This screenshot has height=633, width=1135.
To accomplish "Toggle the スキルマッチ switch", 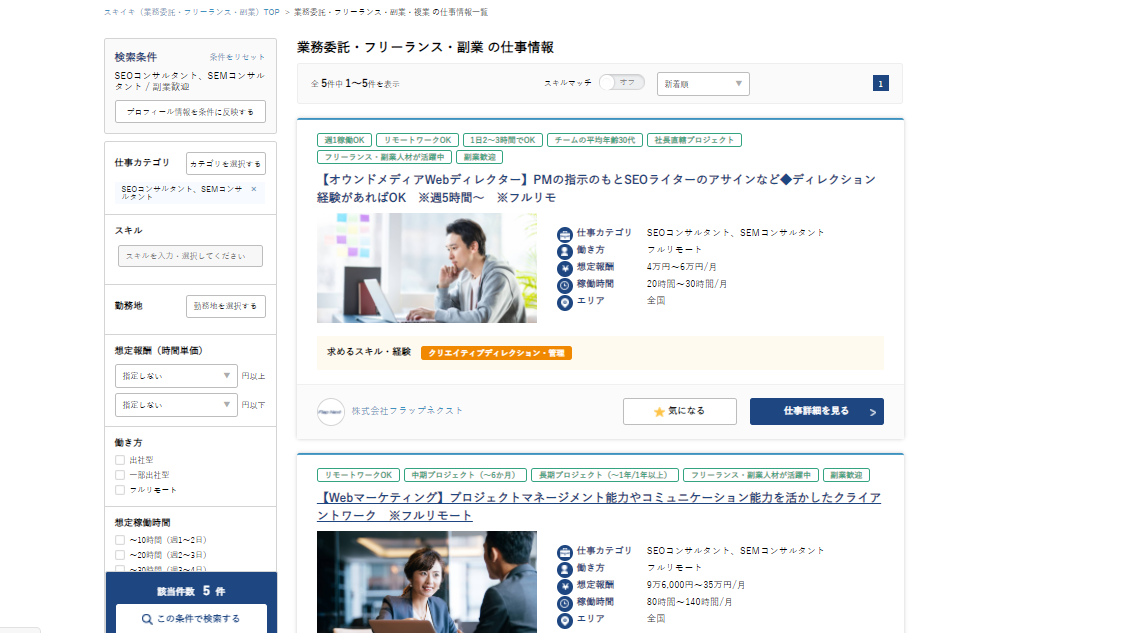I will [x=622, y=83].
